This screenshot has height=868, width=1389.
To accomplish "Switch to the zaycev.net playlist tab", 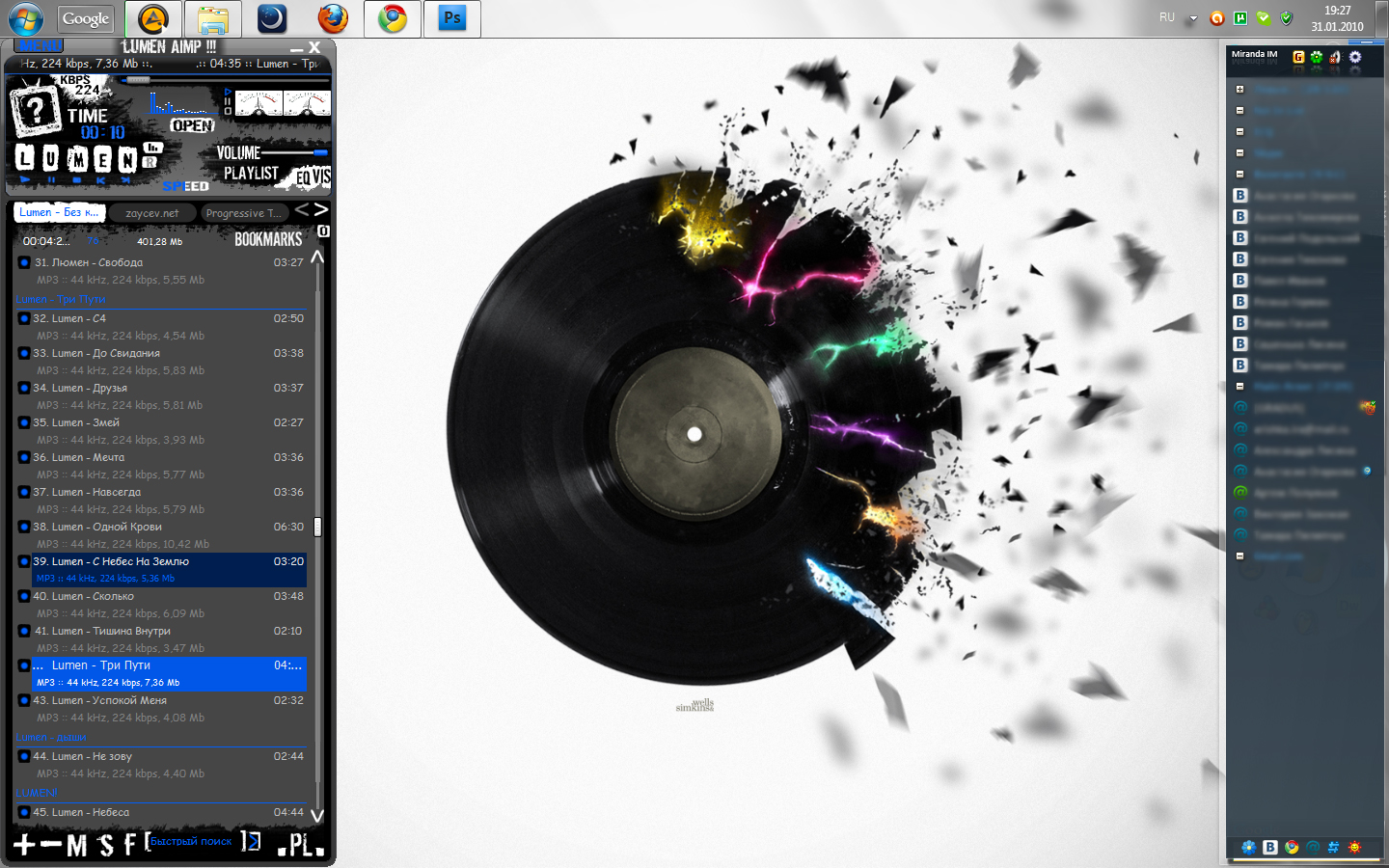I will click(x=152, y=213).
